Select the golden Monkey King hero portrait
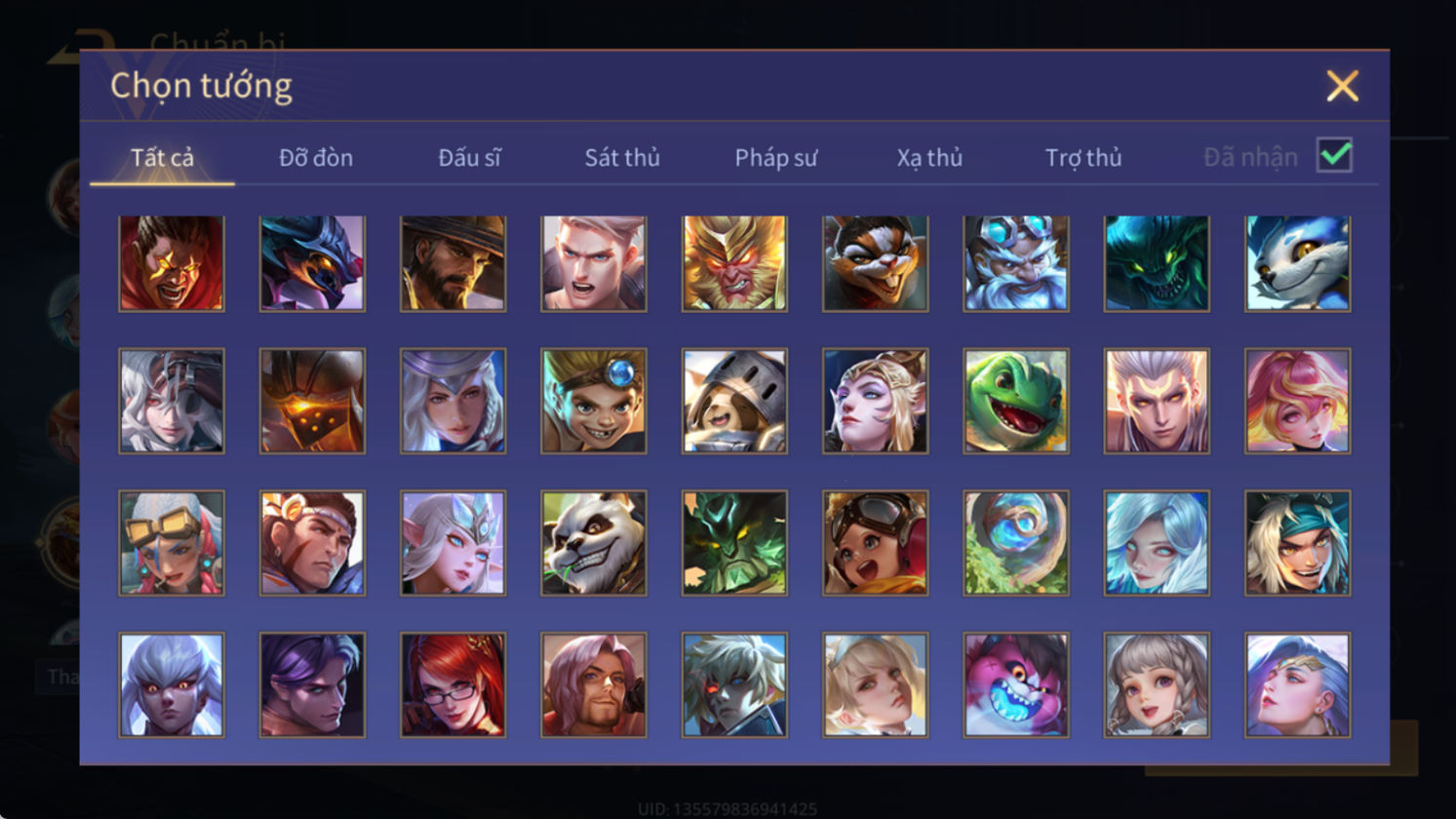Screen dimensions: 1456x819 [x=734, y=263]
